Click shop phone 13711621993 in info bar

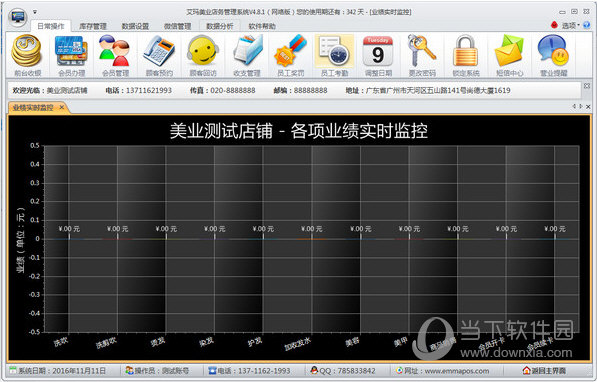(x=149, y=90)
